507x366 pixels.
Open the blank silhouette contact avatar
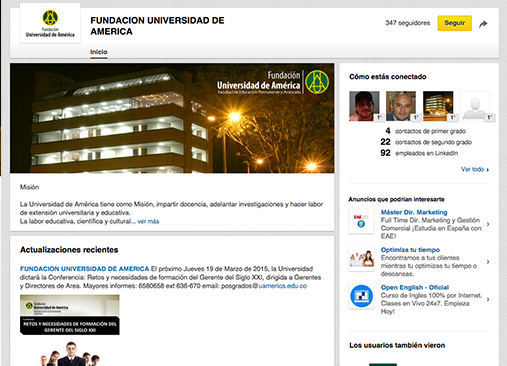tap(475, 106)
